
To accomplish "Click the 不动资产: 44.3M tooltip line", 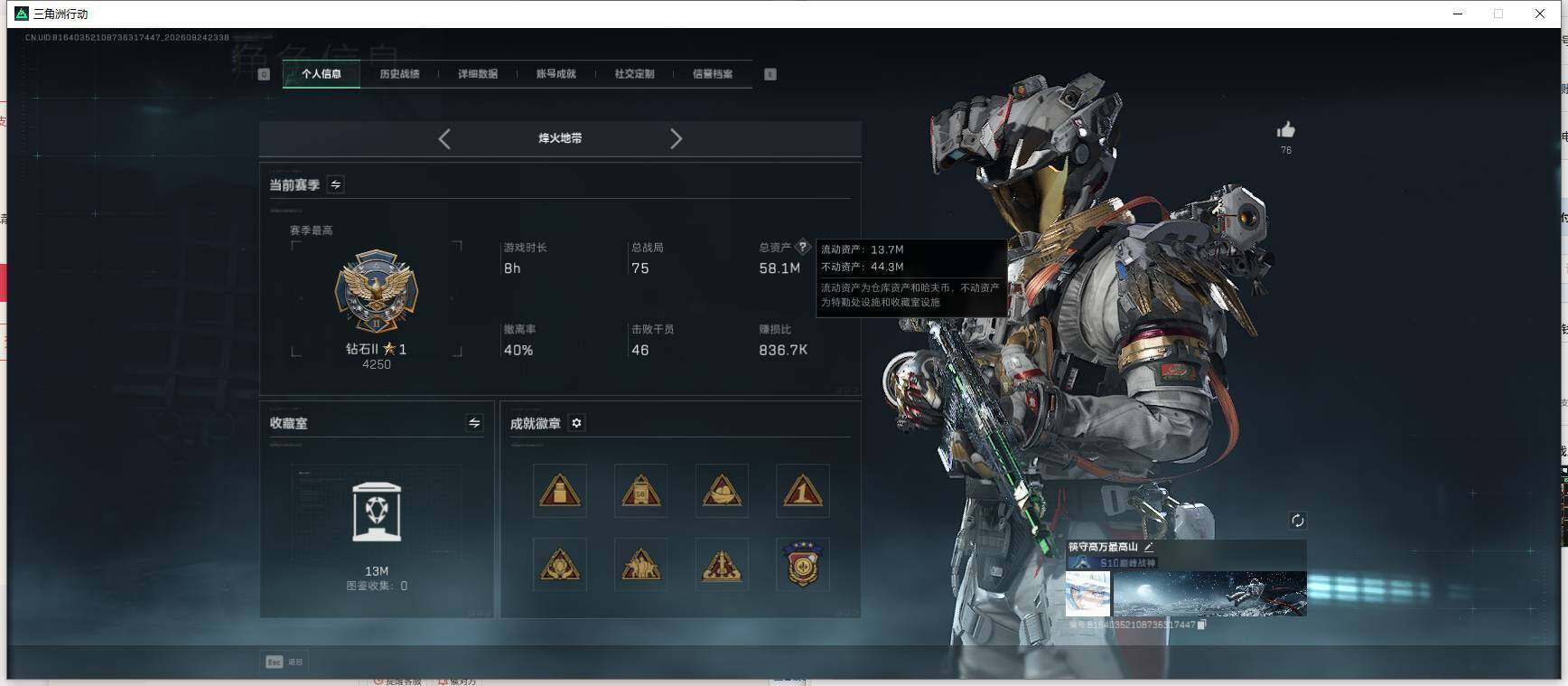I will tap(863, 267).
